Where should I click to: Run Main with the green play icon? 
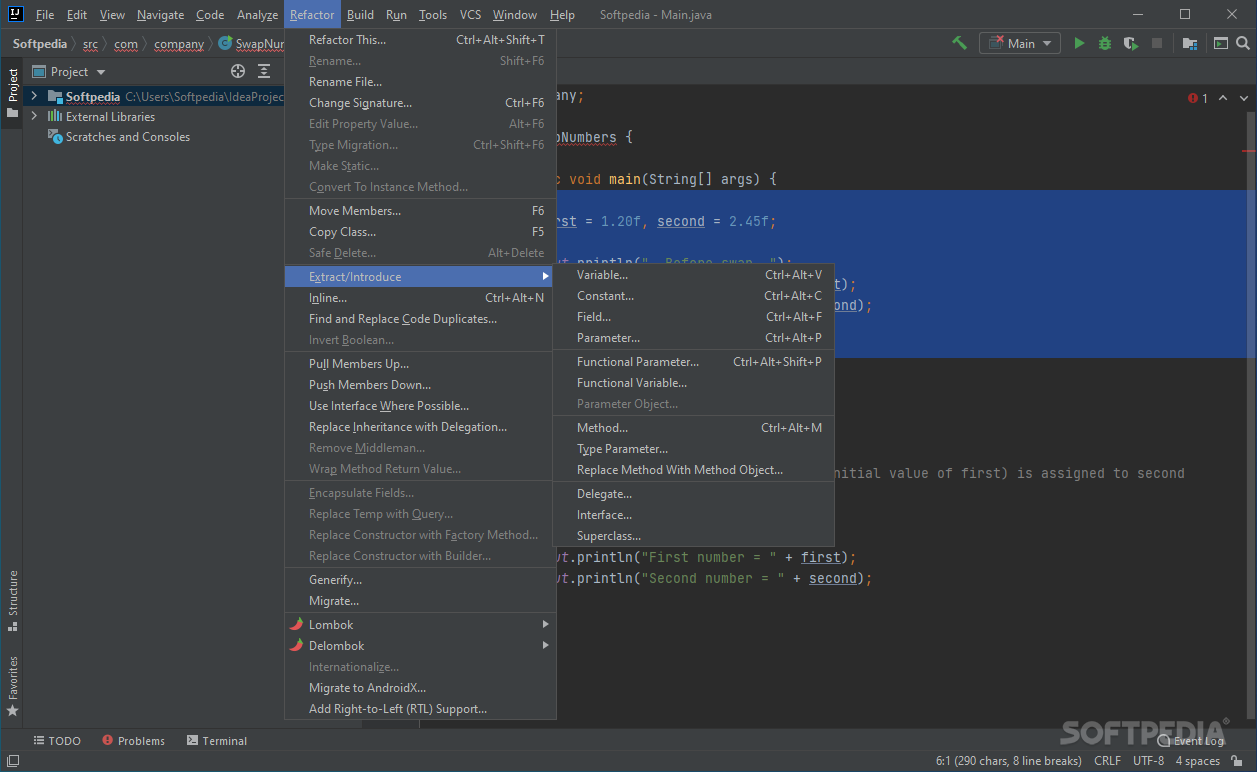[x=1079, y=43]
